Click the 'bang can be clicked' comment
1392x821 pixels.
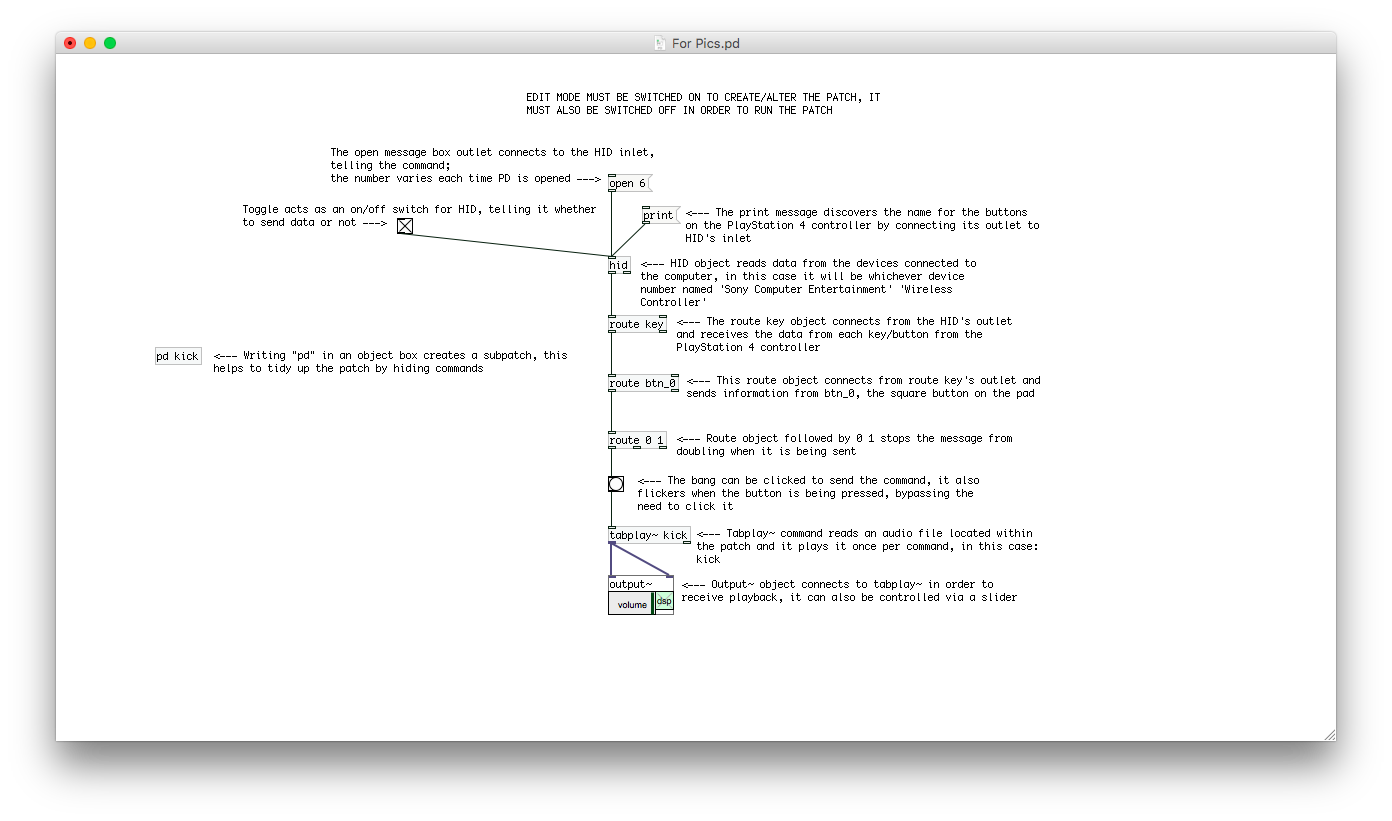point(808,493)
